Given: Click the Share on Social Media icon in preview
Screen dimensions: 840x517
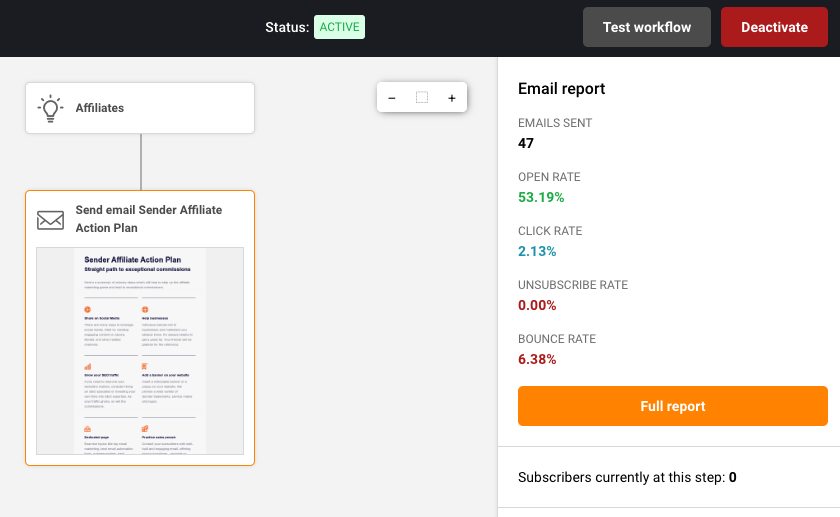Looking at the screenshot, I should click(x=88, y=310).
